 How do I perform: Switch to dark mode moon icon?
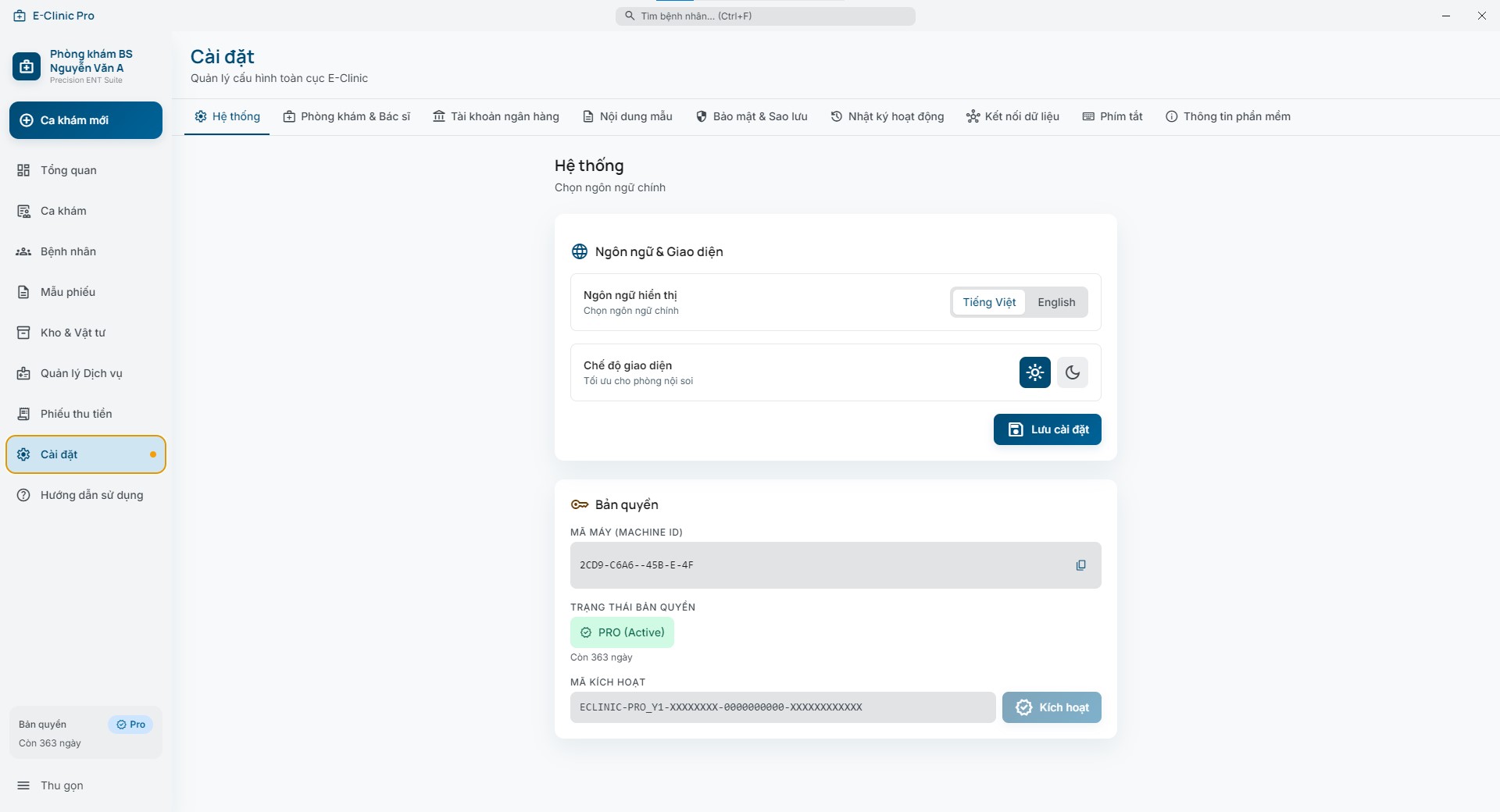pyautogui.click(x=1073, y=372)
